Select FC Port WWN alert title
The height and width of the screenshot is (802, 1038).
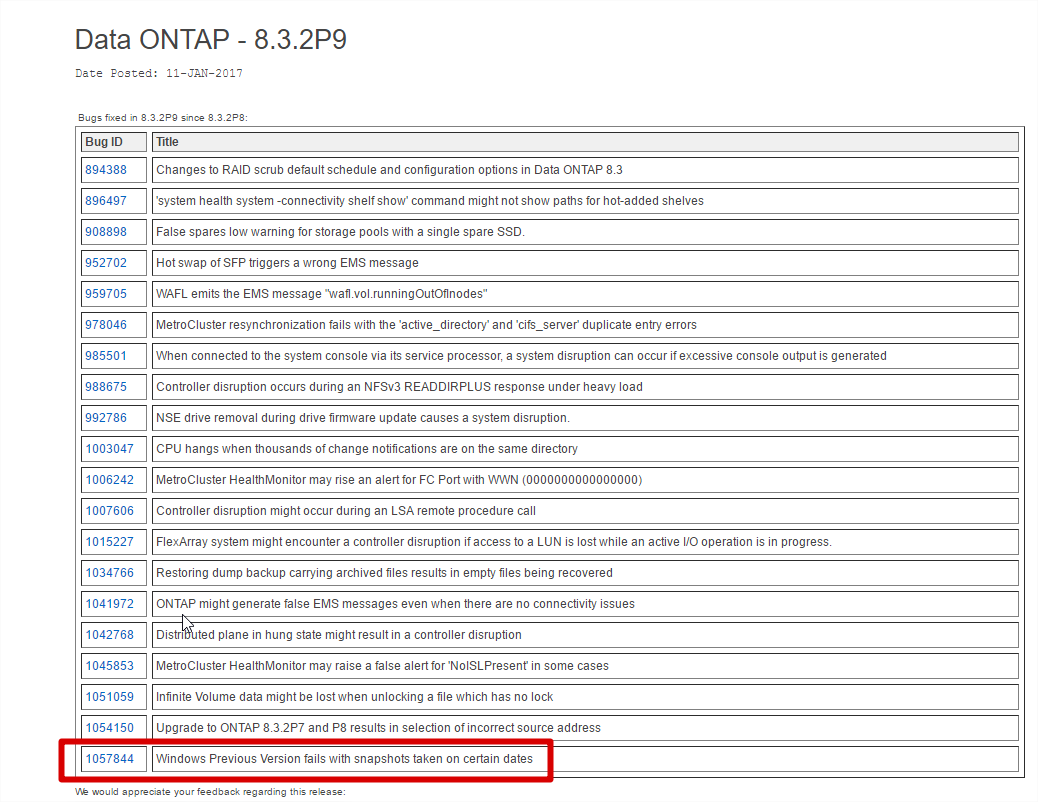click(399, 479)
